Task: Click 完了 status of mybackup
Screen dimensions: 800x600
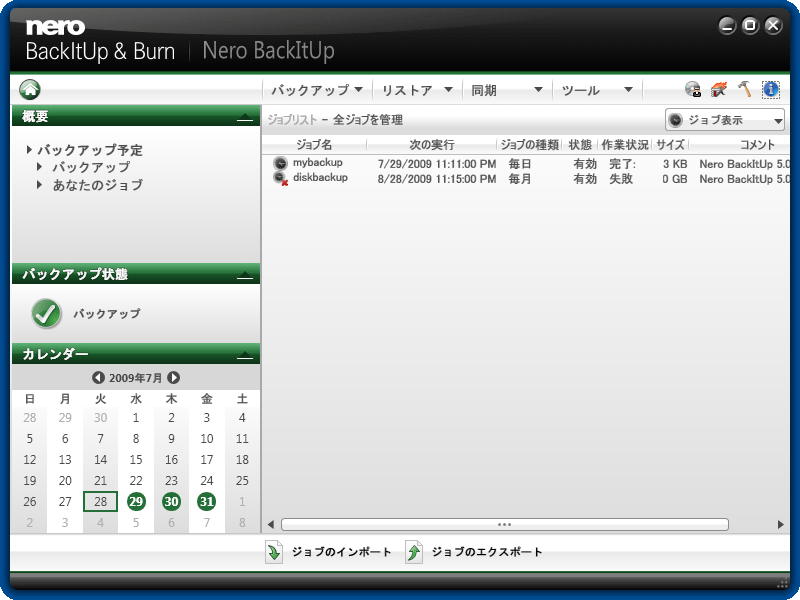Action: (x=622, y=164)
